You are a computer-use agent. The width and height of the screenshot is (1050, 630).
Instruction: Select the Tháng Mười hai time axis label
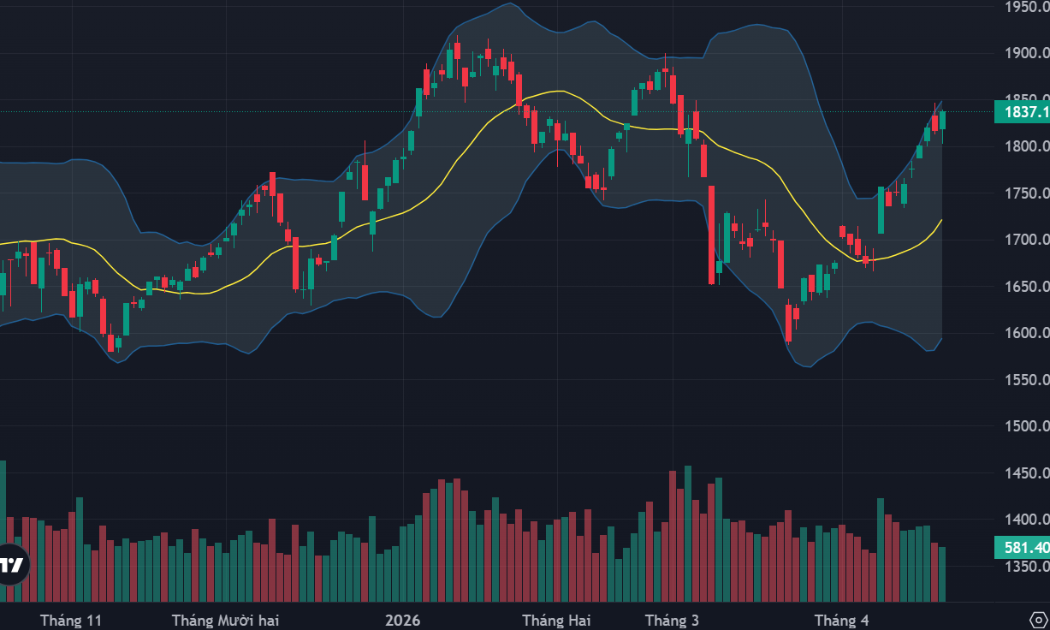(x=225, y=621)
